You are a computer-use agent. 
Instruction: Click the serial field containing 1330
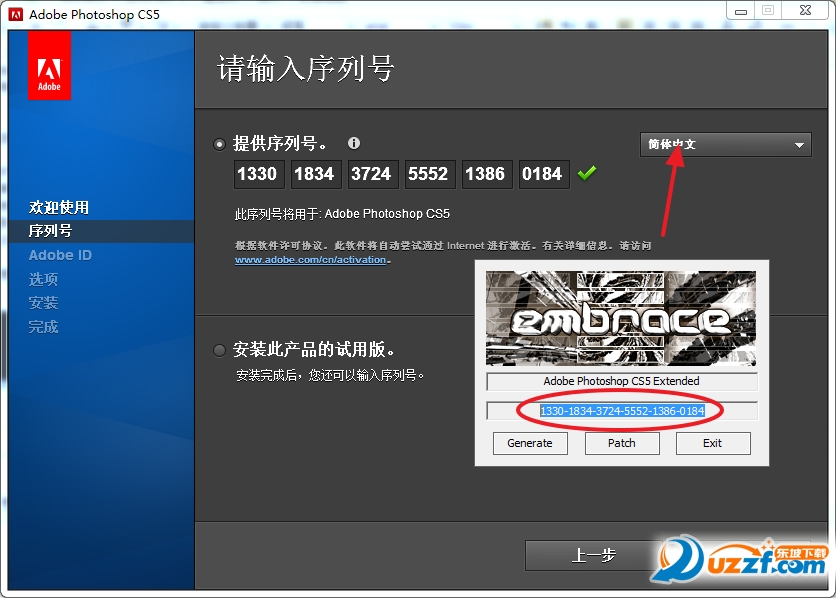[x=259, y=174]
